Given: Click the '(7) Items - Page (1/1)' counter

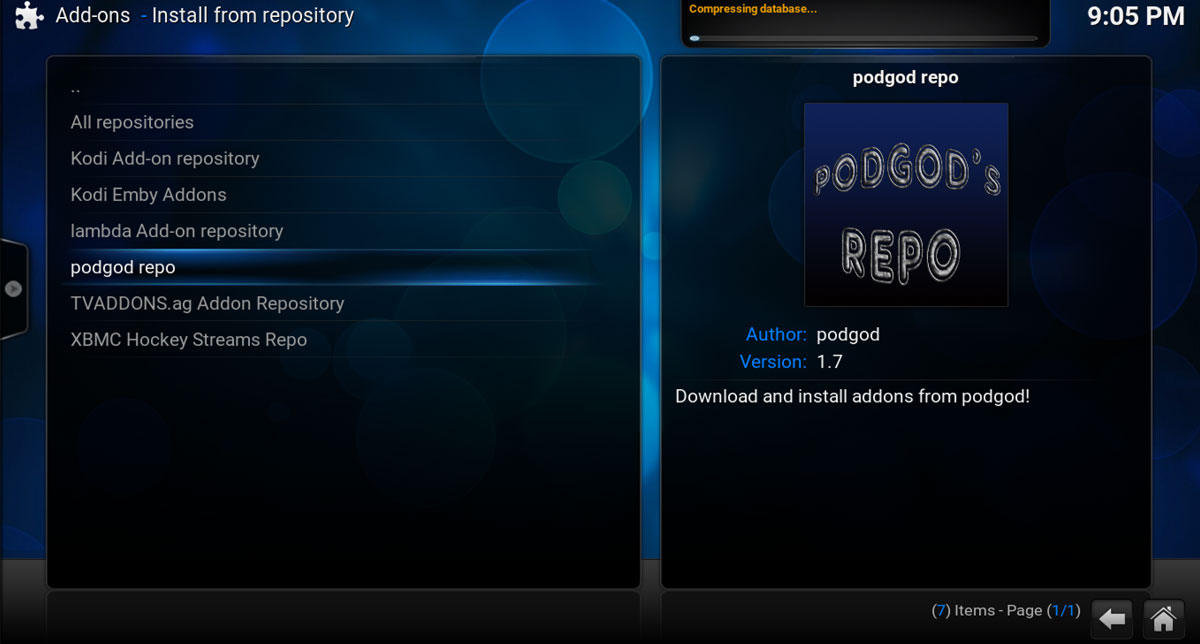Looking at the screenshot, I should pos(1005,610).
